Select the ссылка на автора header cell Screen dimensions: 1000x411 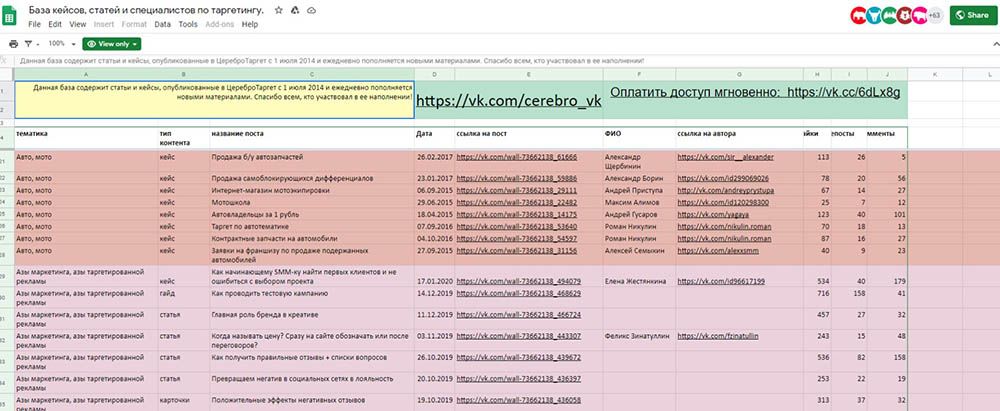tap(739, 138)
